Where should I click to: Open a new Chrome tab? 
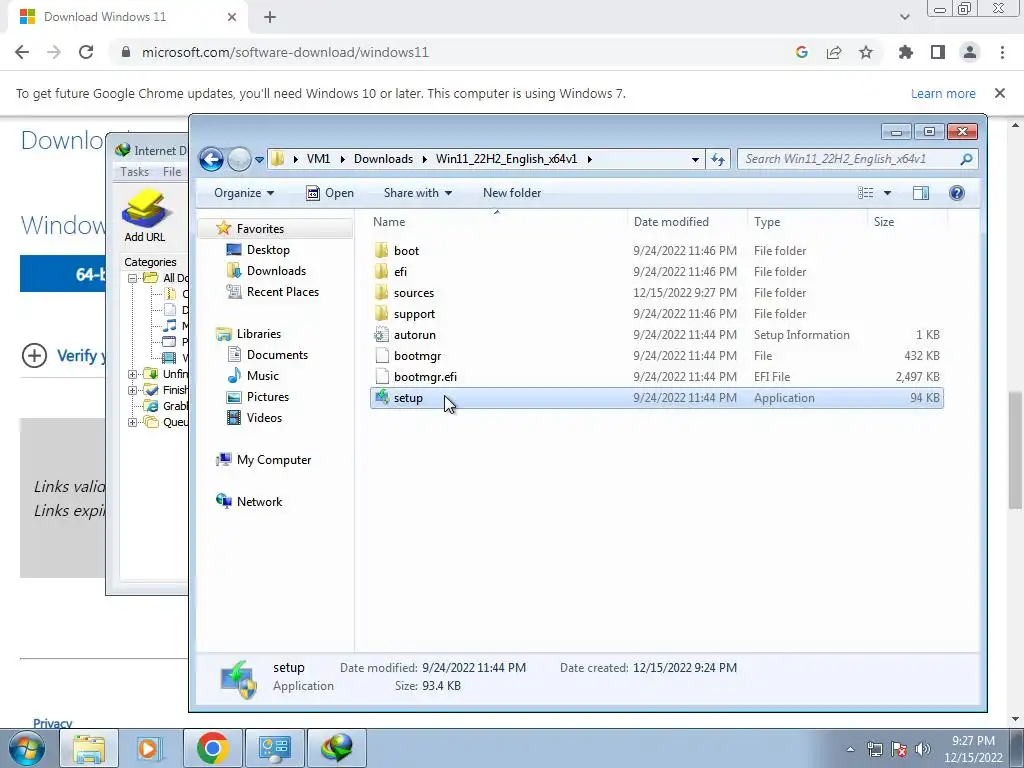270,17
